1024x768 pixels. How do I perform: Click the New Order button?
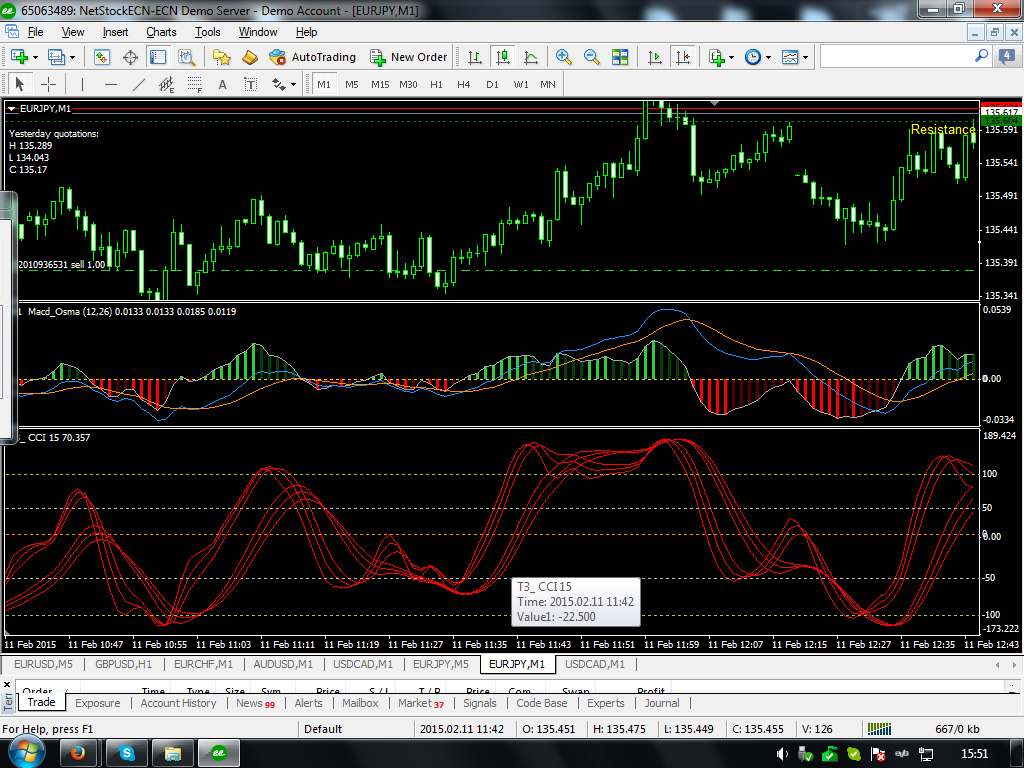tap(408, 57)
